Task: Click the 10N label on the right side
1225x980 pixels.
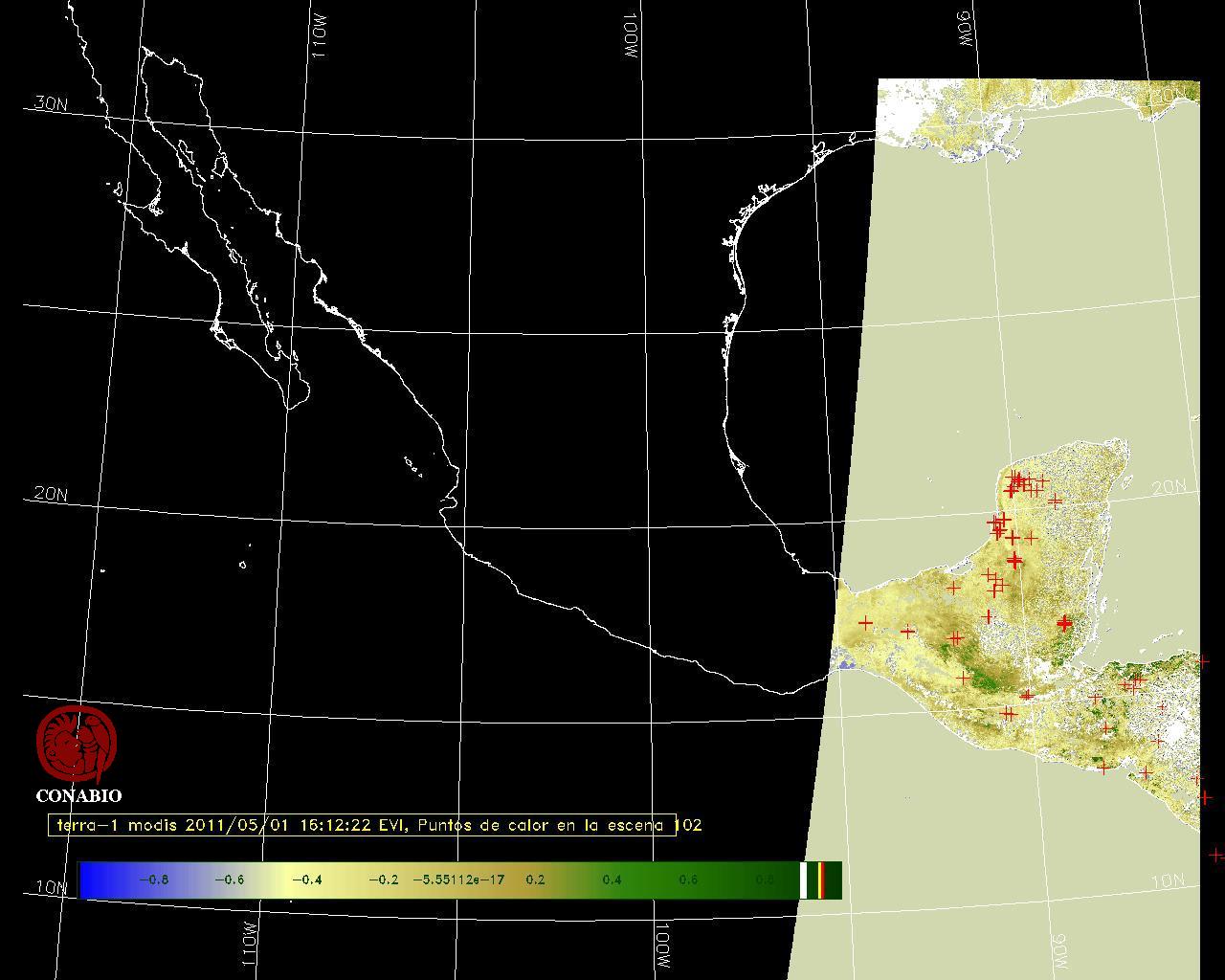Action: coord(1168,880)
